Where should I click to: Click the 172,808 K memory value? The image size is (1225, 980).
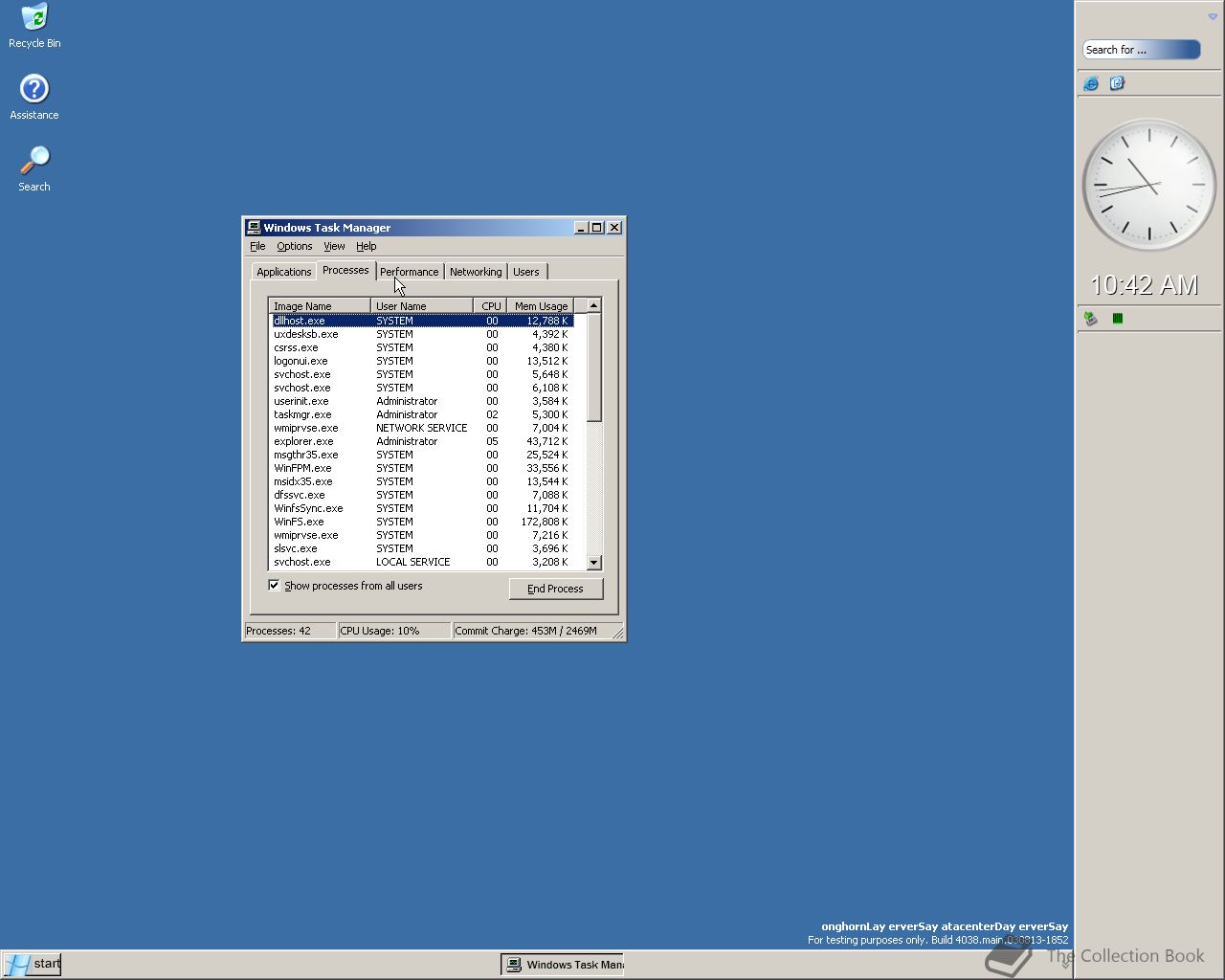pos(544,522)
